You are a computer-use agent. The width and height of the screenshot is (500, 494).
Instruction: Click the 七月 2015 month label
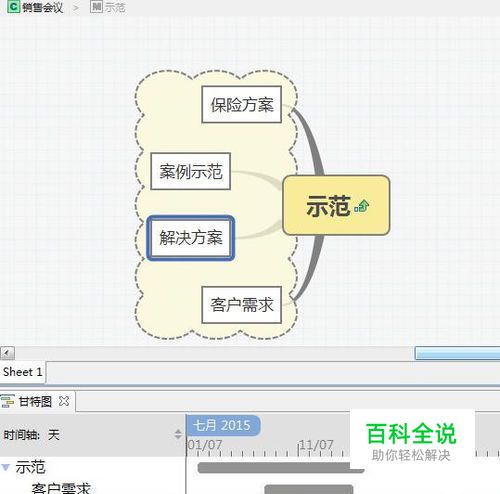click(223, 425)
